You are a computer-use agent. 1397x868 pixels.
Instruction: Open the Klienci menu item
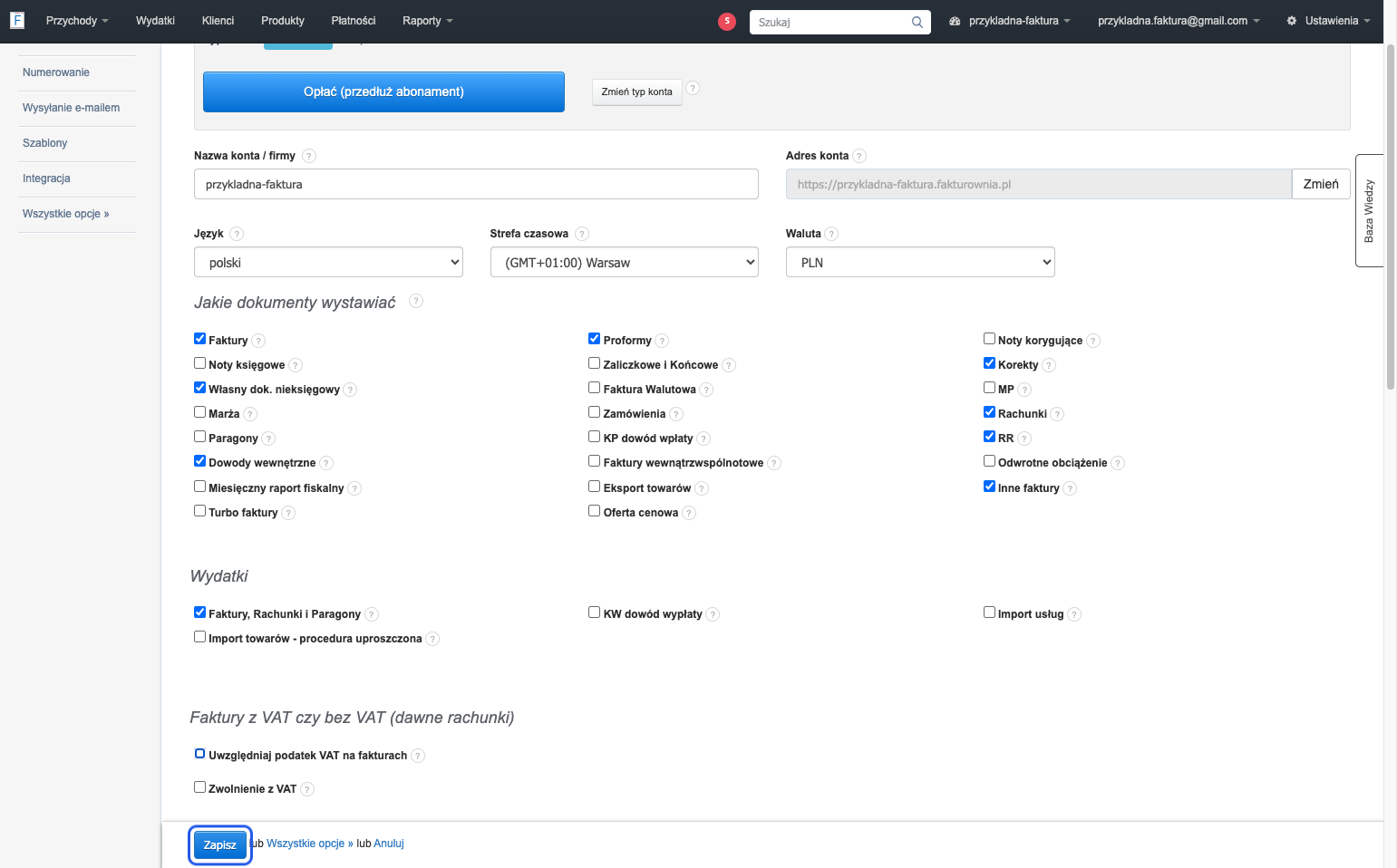point(218,21)
